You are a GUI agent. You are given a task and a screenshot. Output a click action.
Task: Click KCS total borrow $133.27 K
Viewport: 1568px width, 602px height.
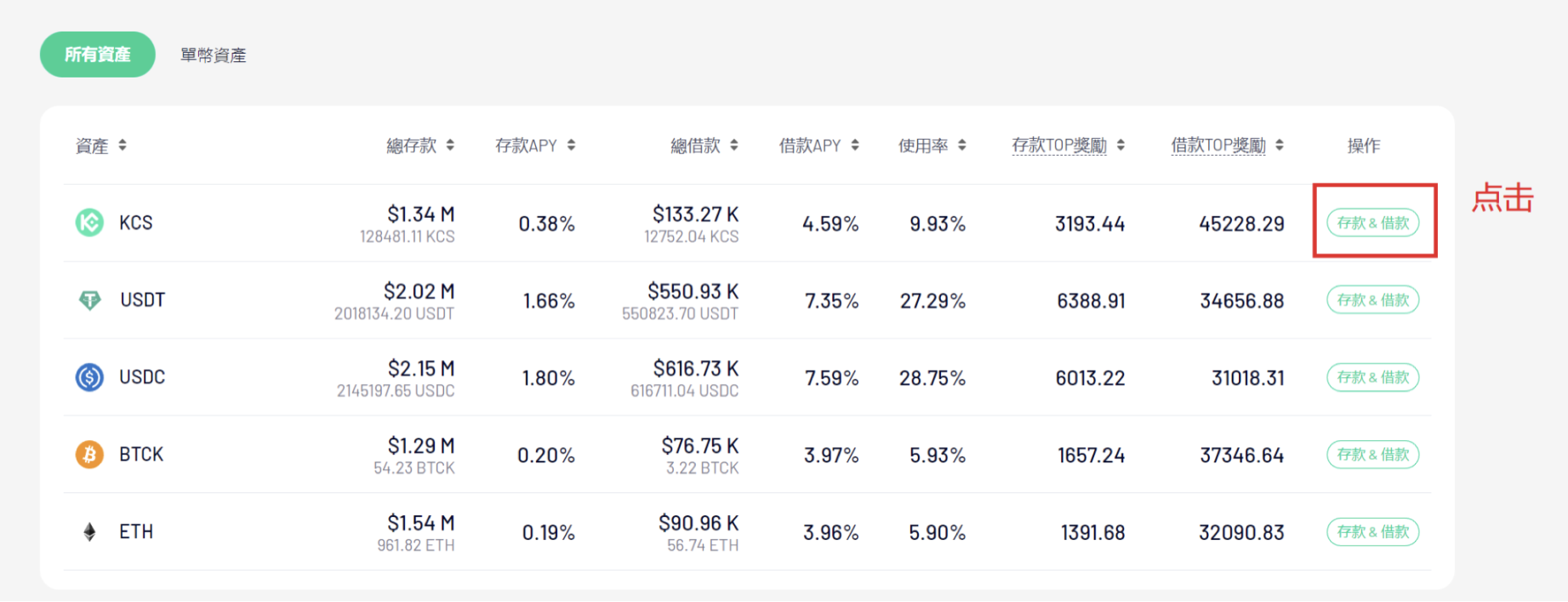[696, 214]
